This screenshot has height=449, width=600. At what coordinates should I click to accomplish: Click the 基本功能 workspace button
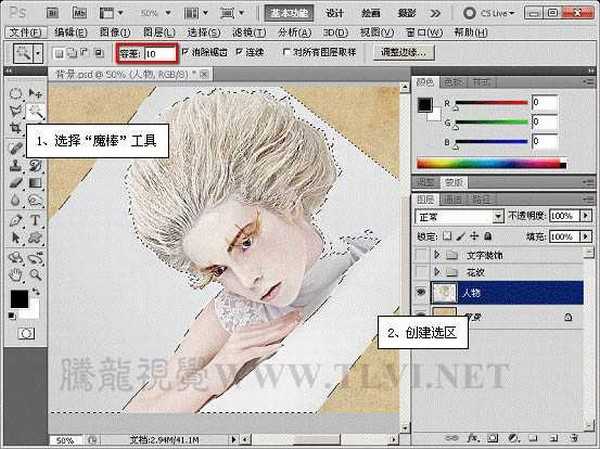point(291,13)
